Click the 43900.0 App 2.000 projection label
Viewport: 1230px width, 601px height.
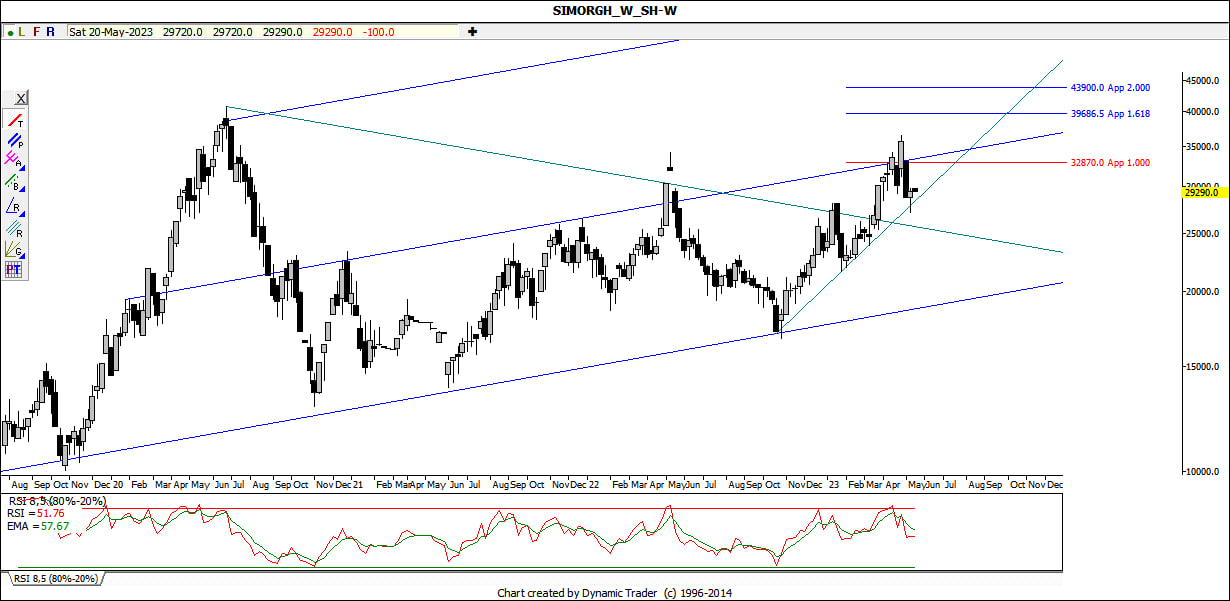pos(1109,88)
